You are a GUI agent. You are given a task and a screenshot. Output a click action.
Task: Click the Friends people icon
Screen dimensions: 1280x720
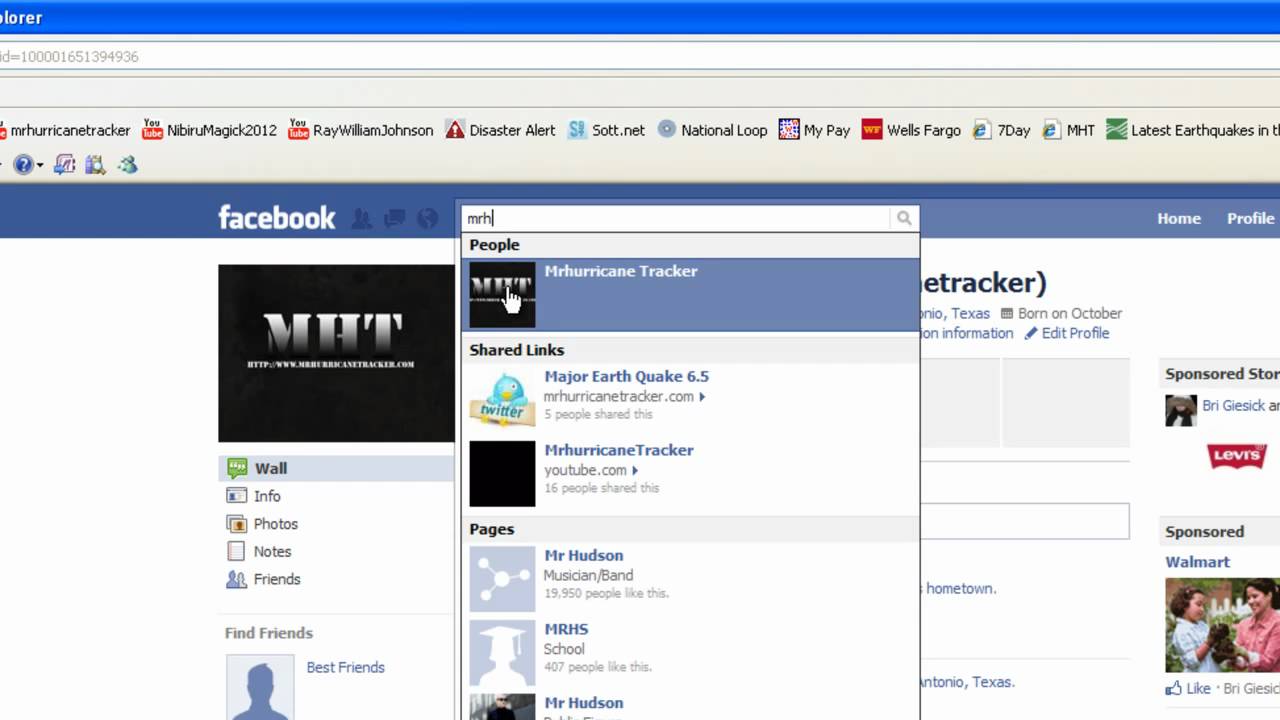(x=236, y=579)
